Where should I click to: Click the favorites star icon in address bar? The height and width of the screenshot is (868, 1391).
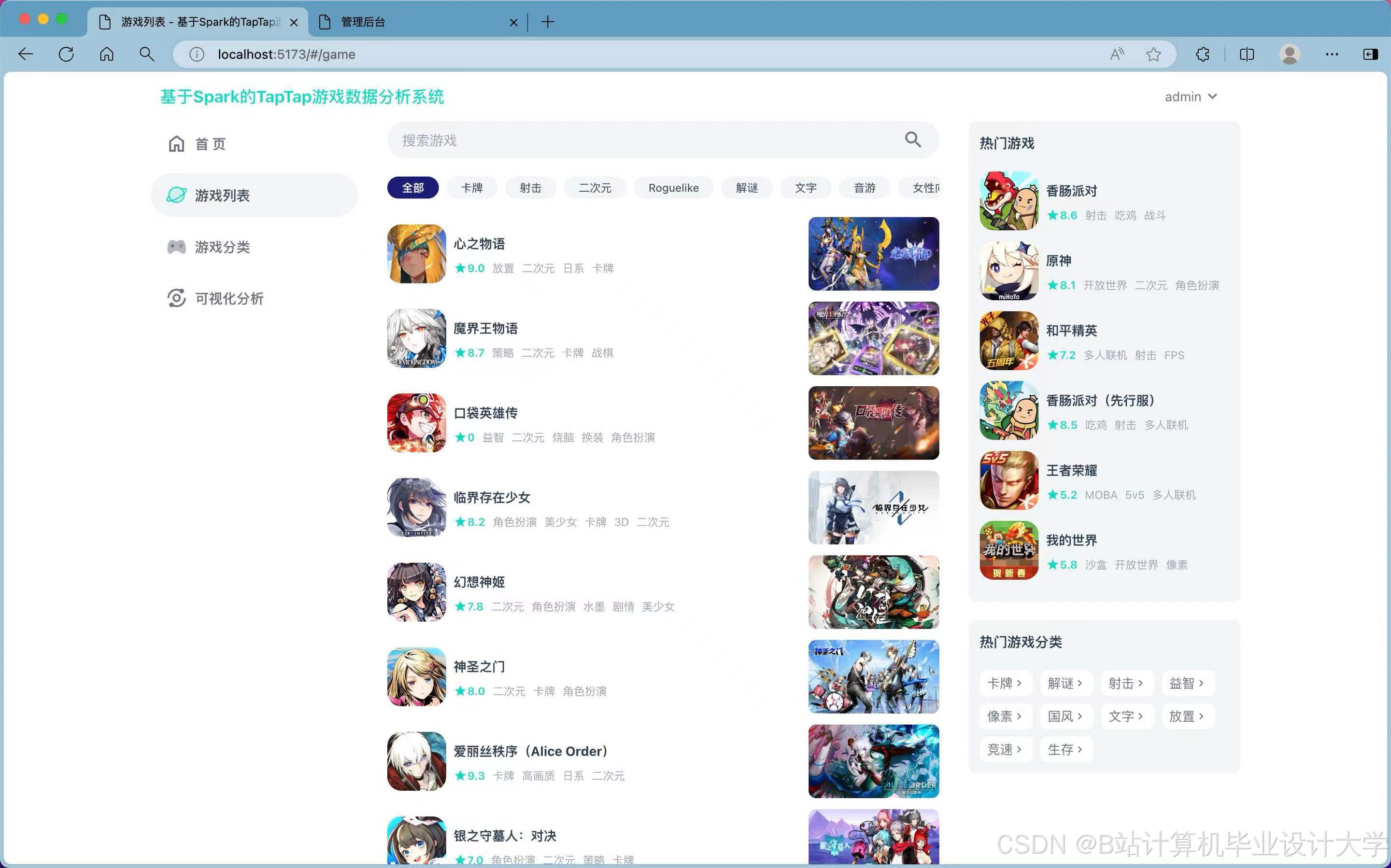[1153, 55]
